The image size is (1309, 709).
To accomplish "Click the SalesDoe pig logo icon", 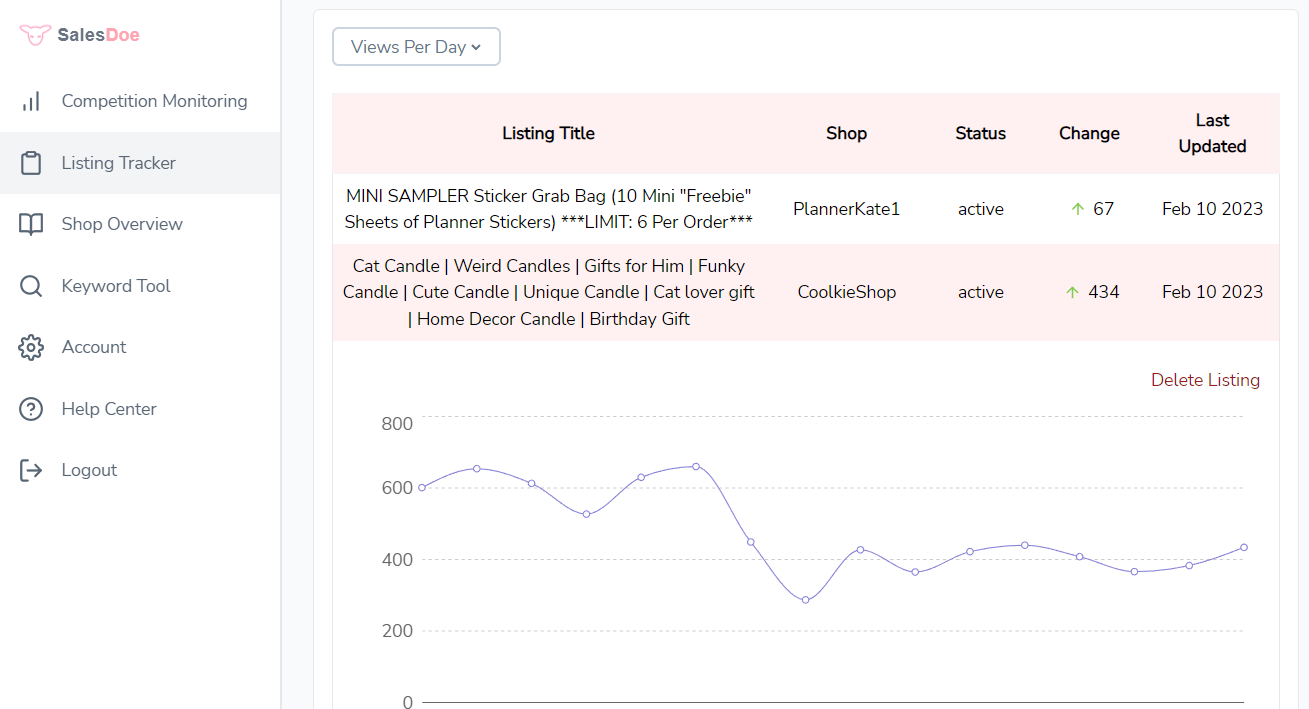I will 34,35.
